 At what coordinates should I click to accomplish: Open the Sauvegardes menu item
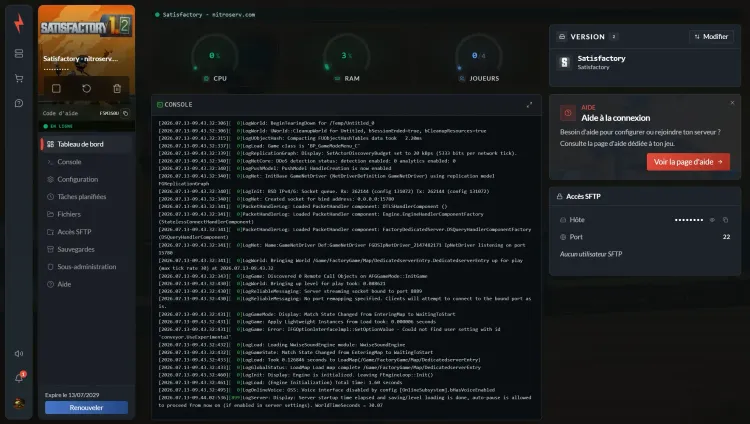click(86, 249)
